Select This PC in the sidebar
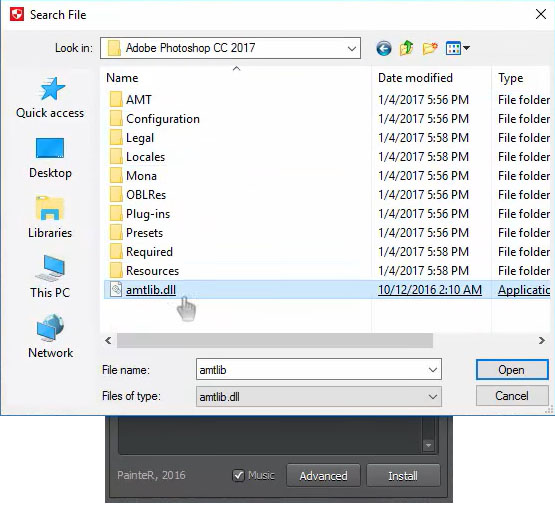 pos(50,277)
